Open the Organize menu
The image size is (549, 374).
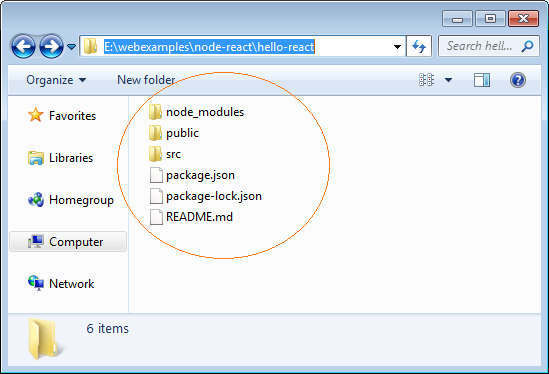[56, 80]
